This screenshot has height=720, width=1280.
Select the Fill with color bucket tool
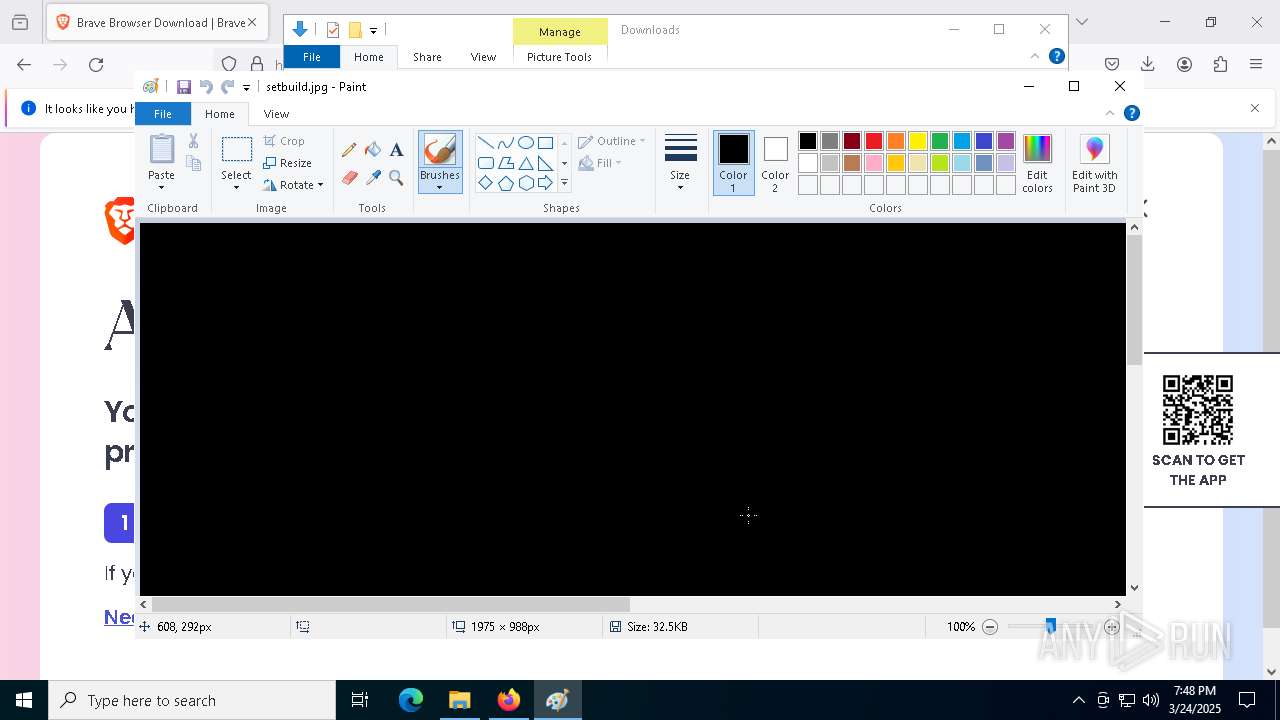coord(373,150)
